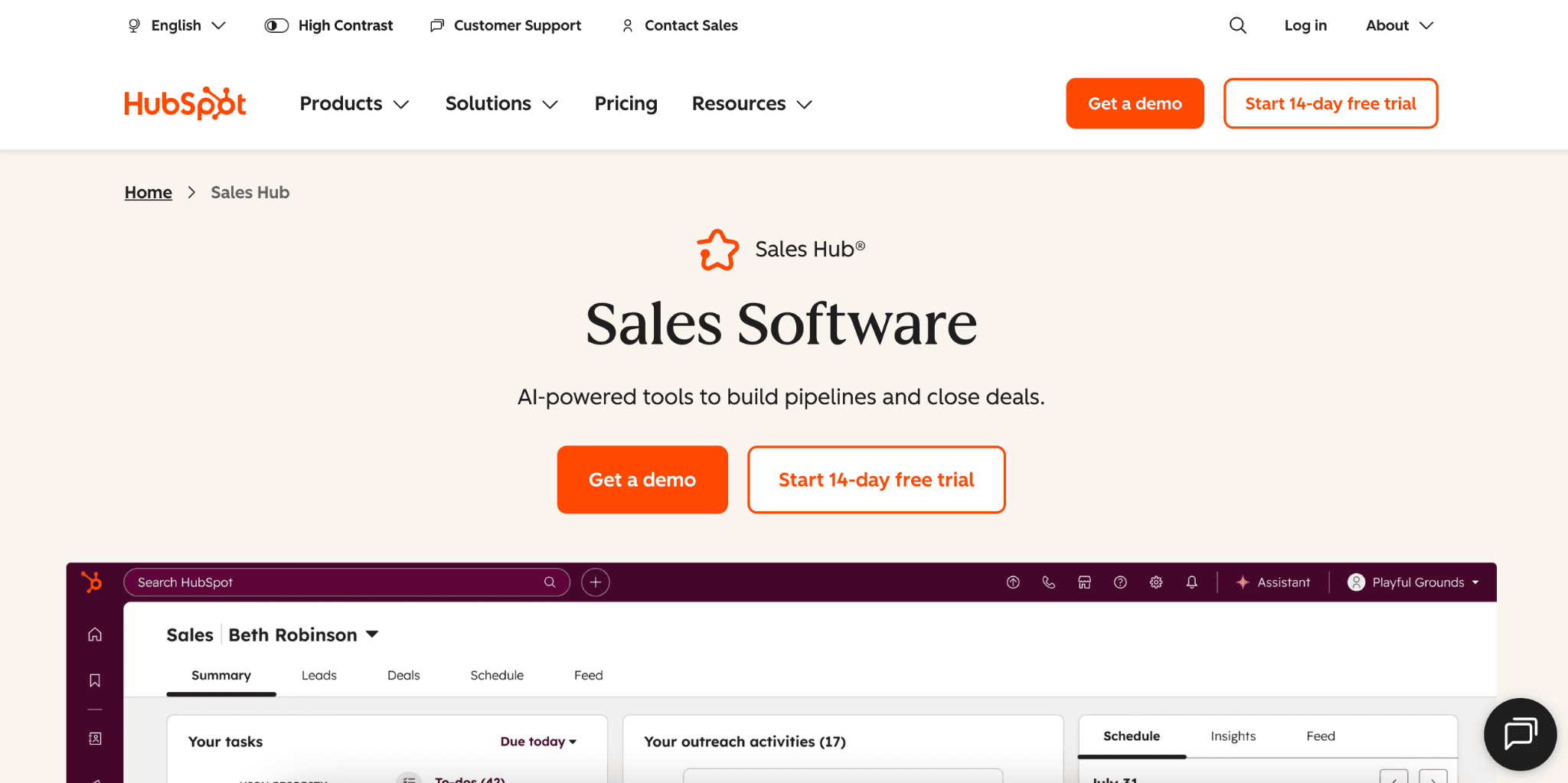1568x783 pixels.
Task: Open the import/upload icon in the toolbar
Action: click(1013, 582)
